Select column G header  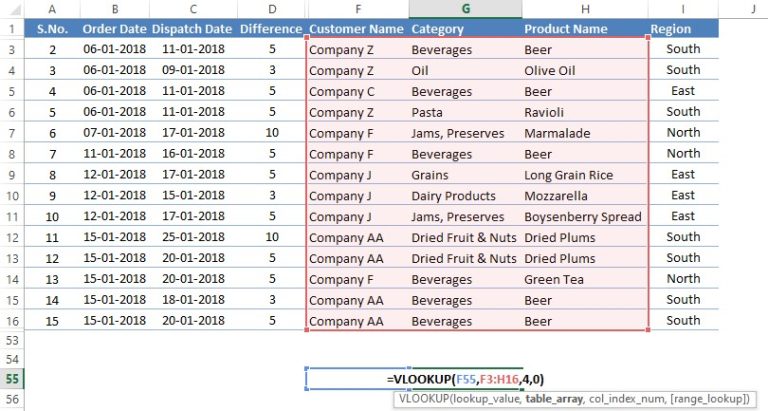[x=464, y=8]
